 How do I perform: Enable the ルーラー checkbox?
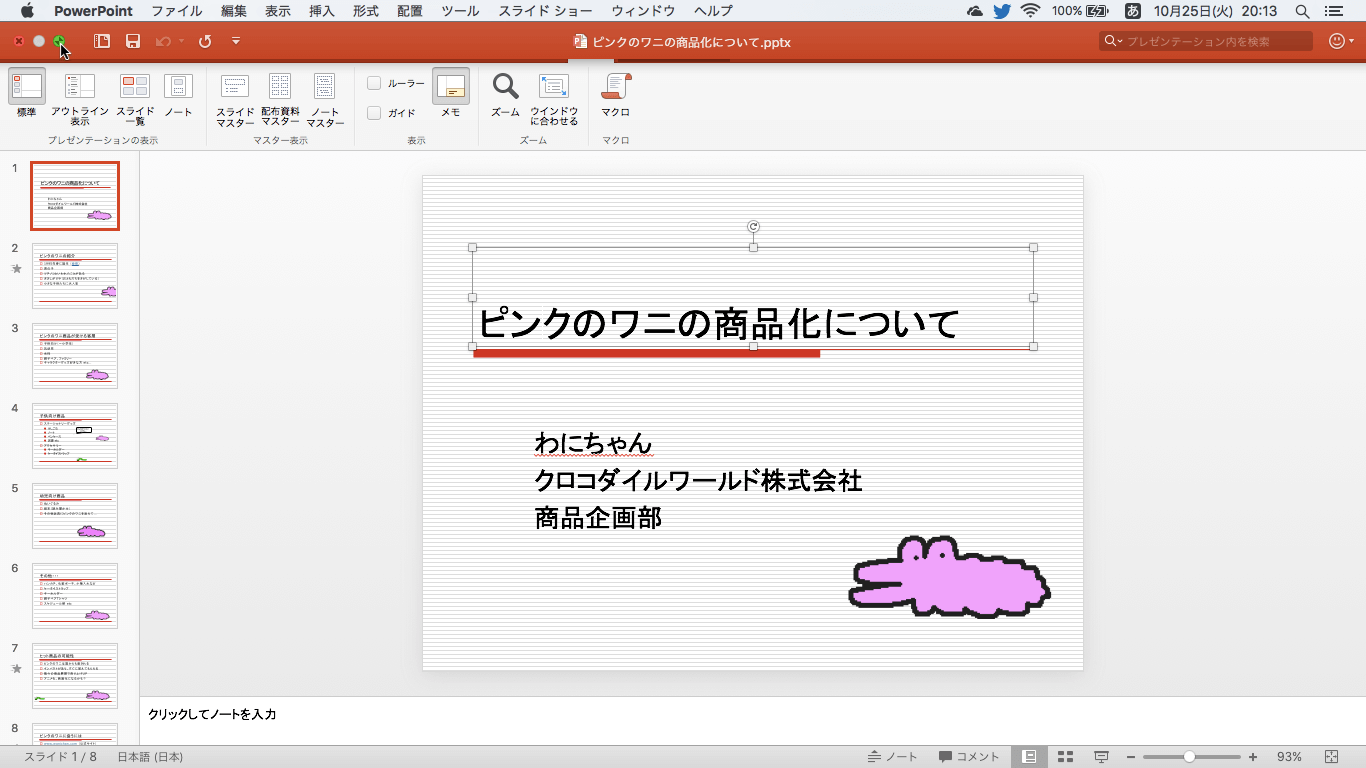[374, 82]
